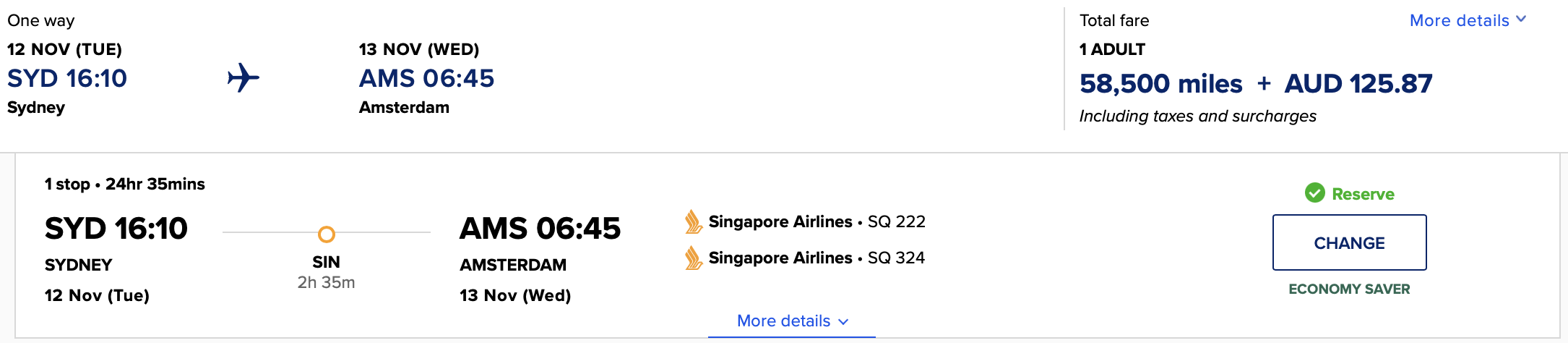Select the 58,500 miles fare amount

point(1160,84)
